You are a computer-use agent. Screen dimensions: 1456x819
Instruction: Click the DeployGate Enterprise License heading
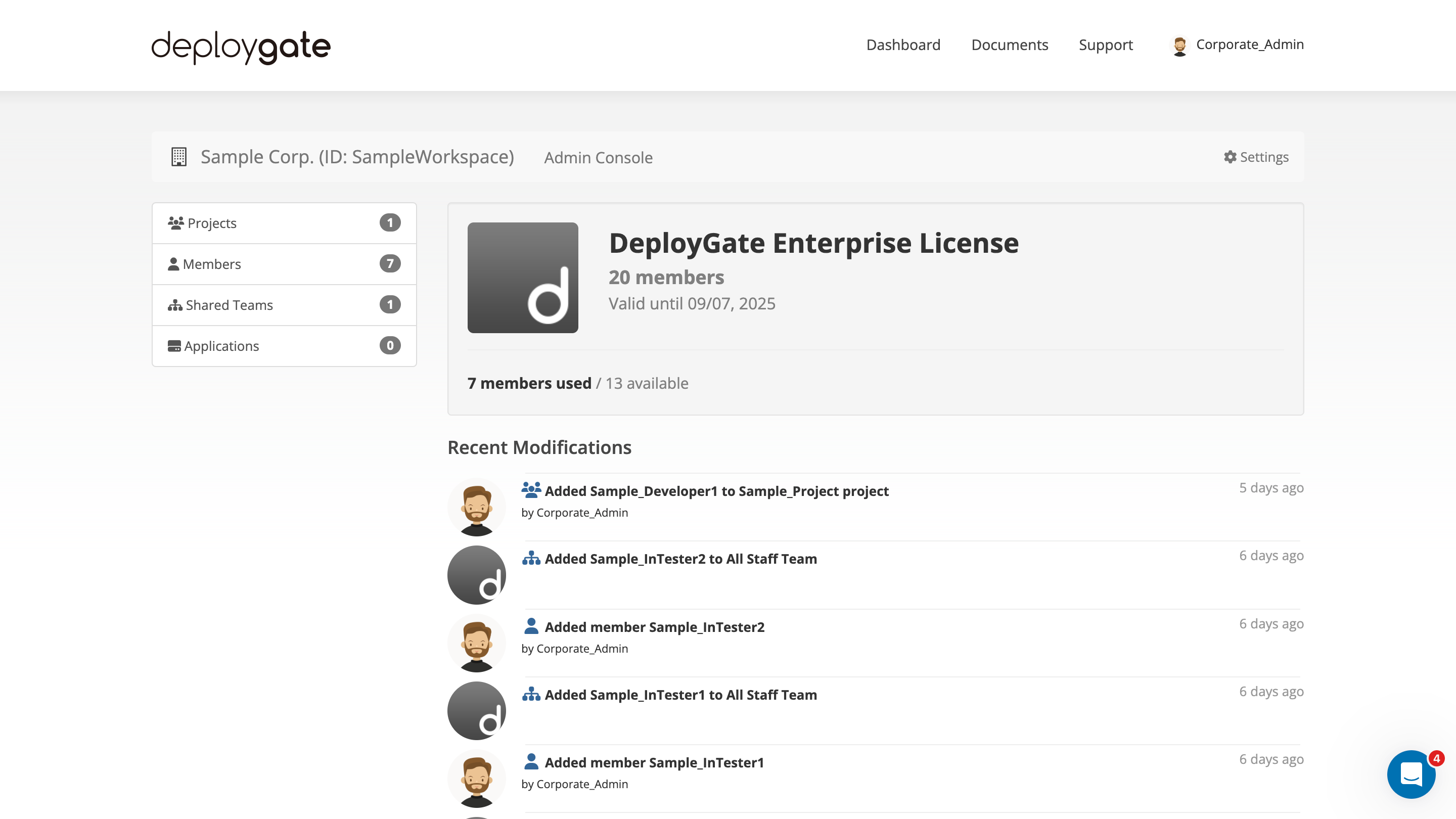click(x=813, y=243)
